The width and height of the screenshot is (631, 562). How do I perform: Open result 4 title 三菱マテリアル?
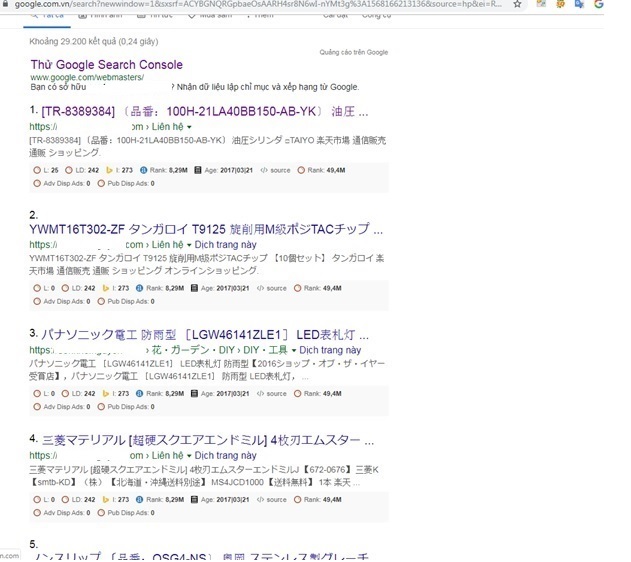coord(208,441)
